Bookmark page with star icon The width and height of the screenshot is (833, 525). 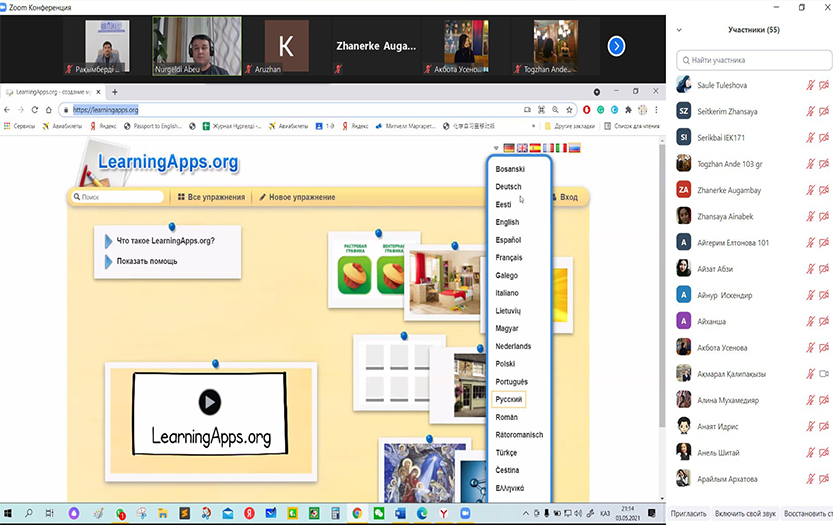click(570, 110)
